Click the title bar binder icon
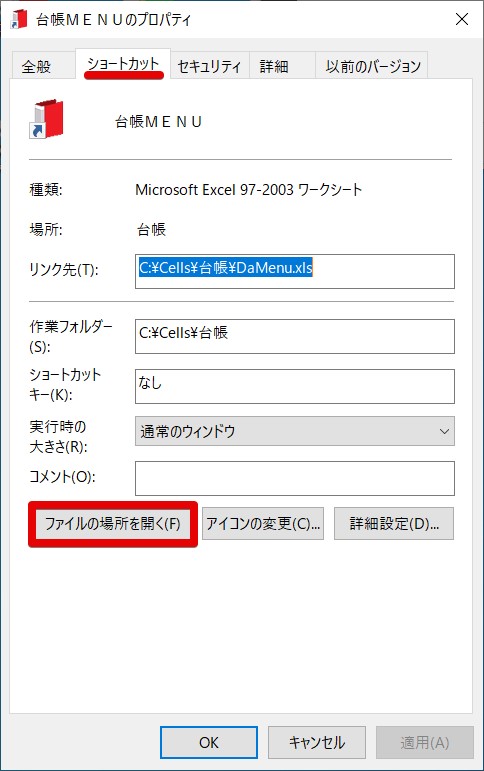Screen dimensions: 484x771 (x=19, y=19)
